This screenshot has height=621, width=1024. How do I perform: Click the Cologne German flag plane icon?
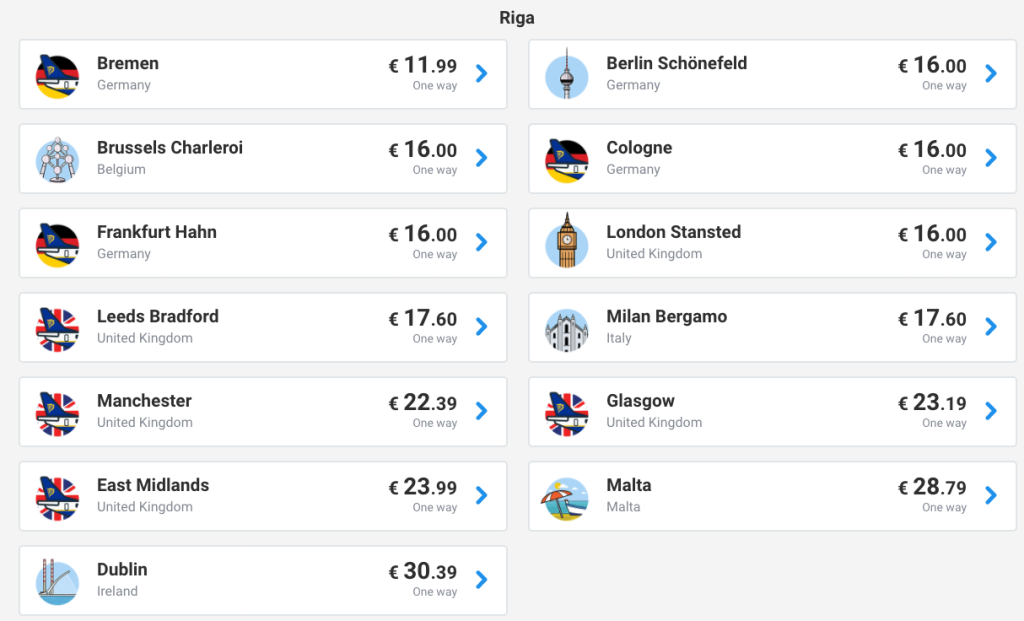(567, 159)
